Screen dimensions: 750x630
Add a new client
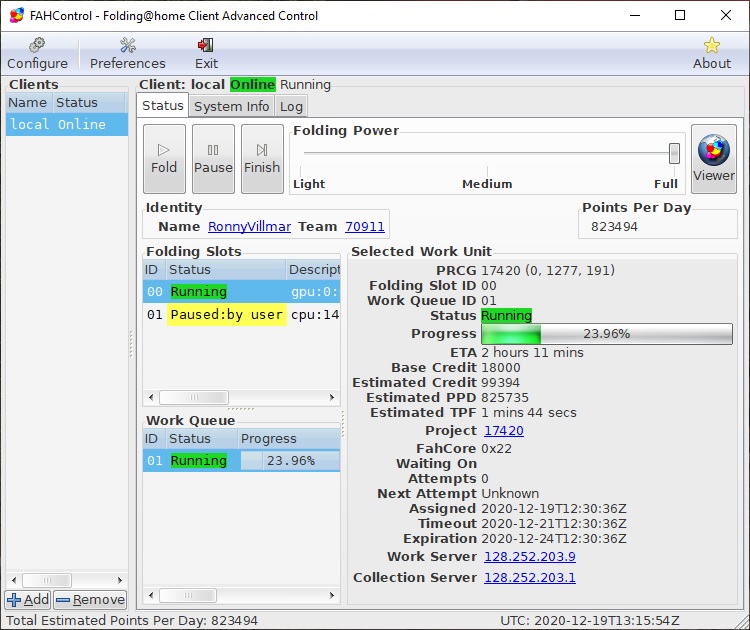pyautogui.click(x=28, y=599)
